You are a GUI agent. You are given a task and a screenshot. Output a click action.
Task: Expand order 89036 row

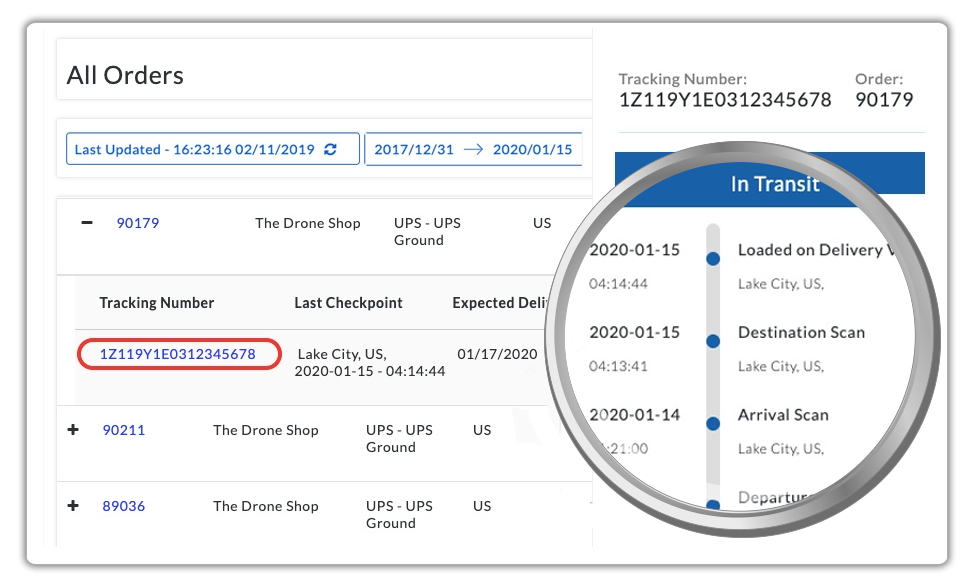click(73, 505)
